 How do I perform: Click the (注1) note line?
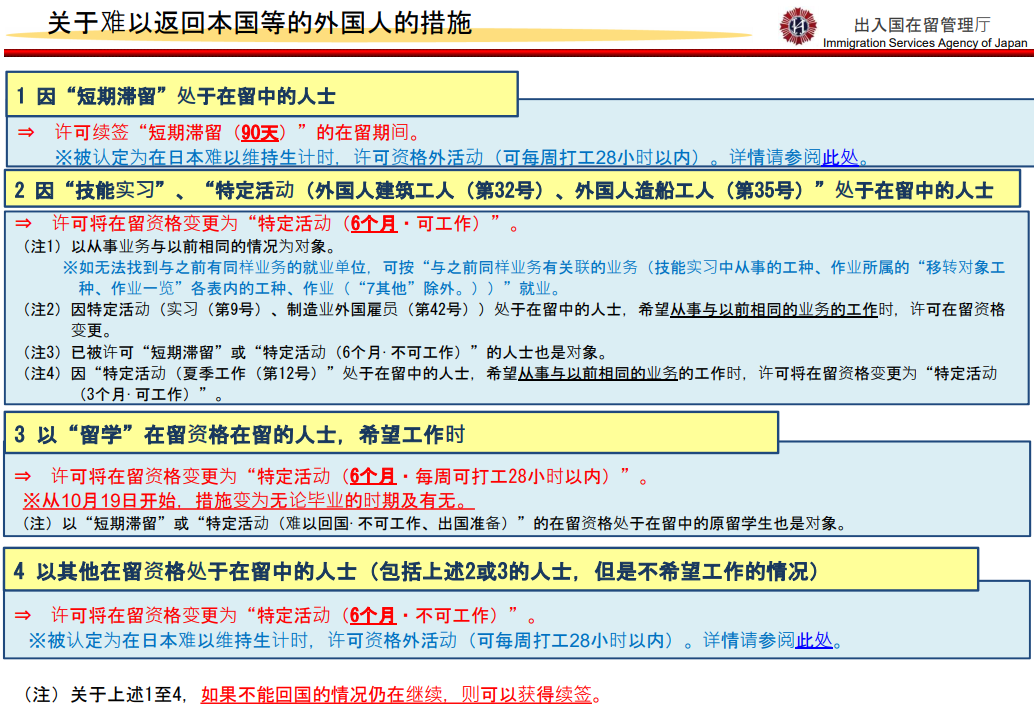click(x=178, y=247)
